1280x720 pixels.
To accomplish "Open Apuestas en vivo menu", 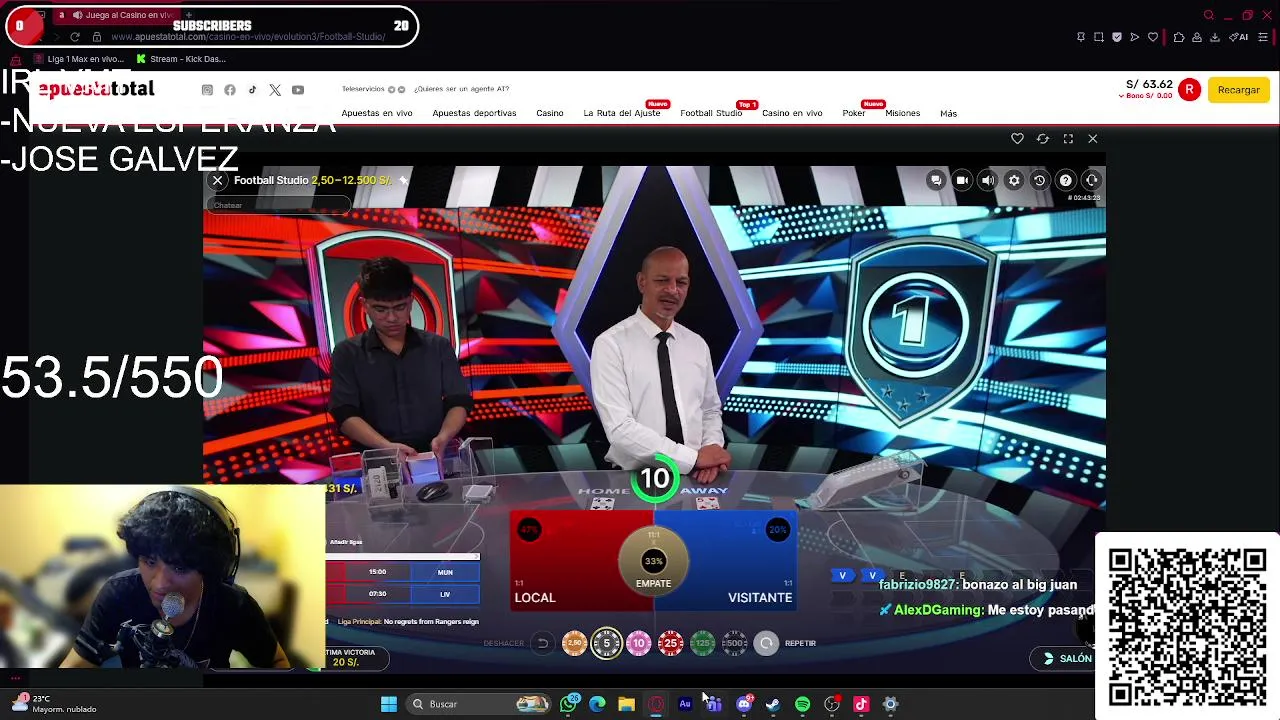I will point(377,113).
